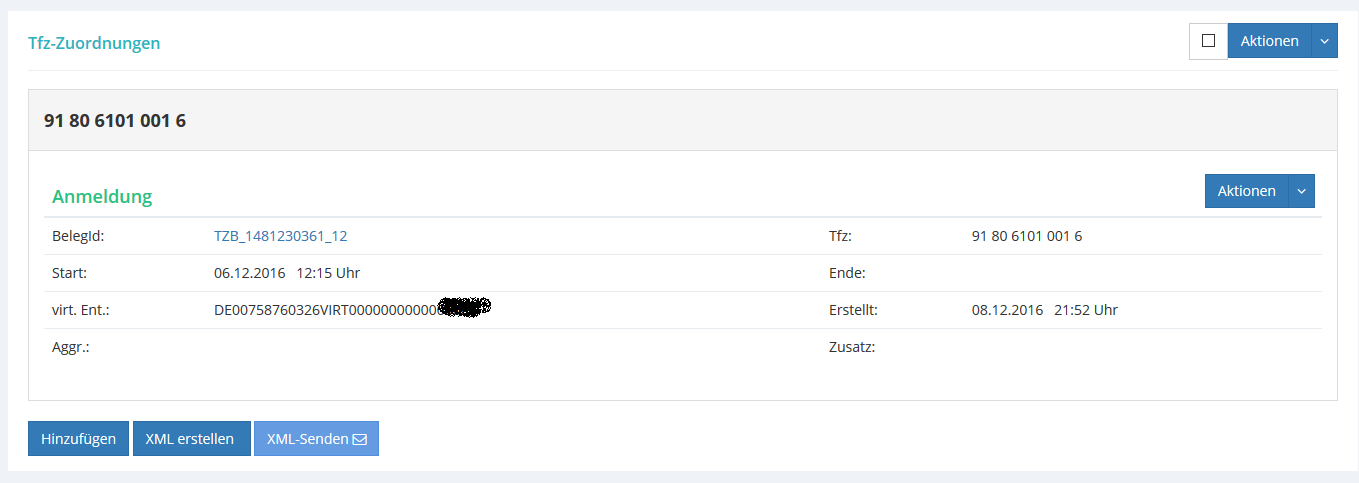The height and width of the screenshot is (483, 1359).
Task: Tick the checkbox beside the top Aktionen button
Action: [x=1208, y=41]
